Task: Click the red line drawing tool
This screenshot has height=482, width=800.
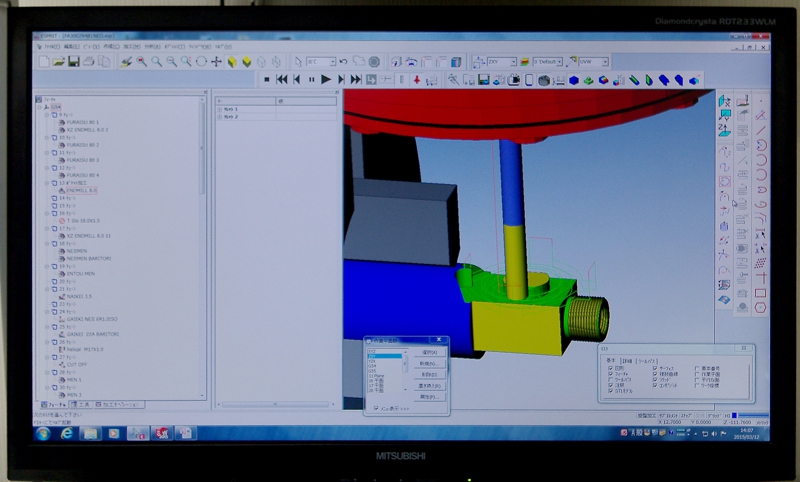Action: click(x=761, y=131)
